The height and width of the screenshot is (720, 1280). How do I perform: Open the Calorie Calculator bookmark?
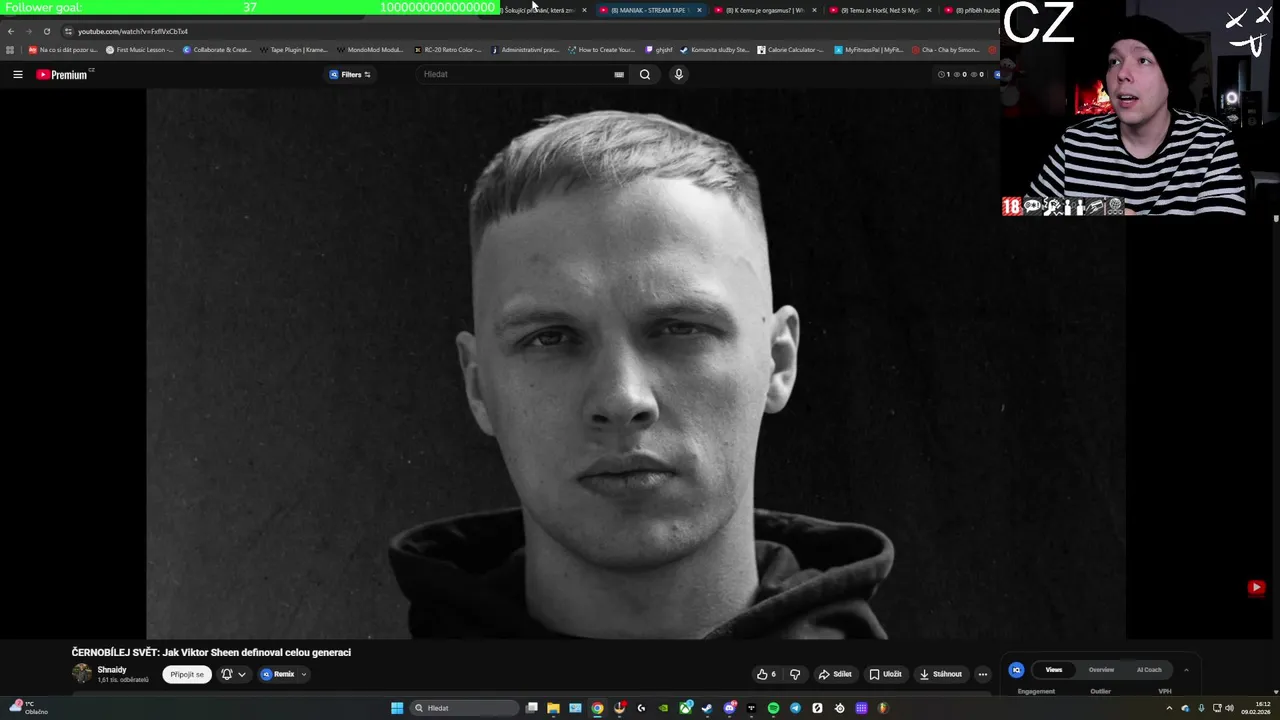[x=790, y=49]
